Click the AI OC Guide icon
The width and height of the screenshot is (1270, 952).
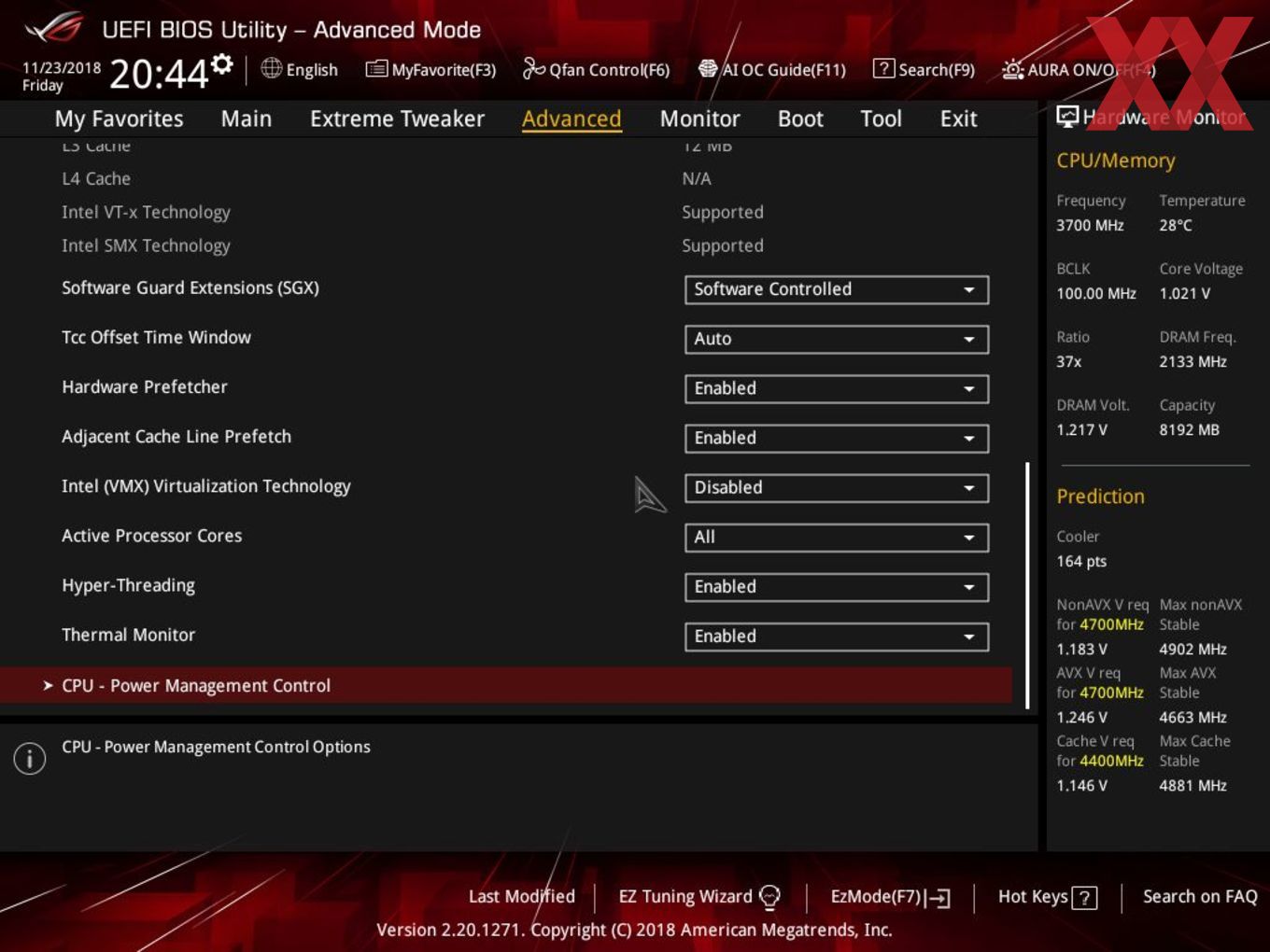(708, 69)
